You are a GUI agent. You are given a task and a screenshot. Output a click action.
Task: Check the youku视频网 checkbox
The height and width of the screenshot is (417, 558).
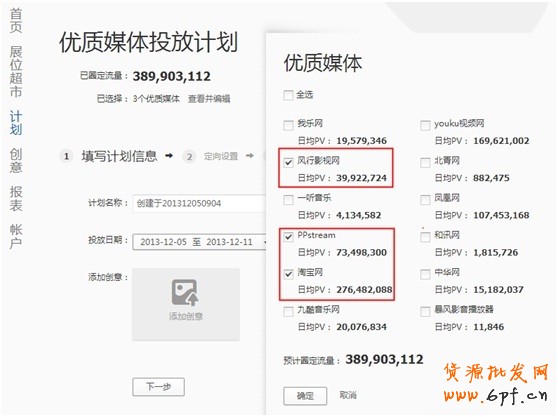click(425, 125)
